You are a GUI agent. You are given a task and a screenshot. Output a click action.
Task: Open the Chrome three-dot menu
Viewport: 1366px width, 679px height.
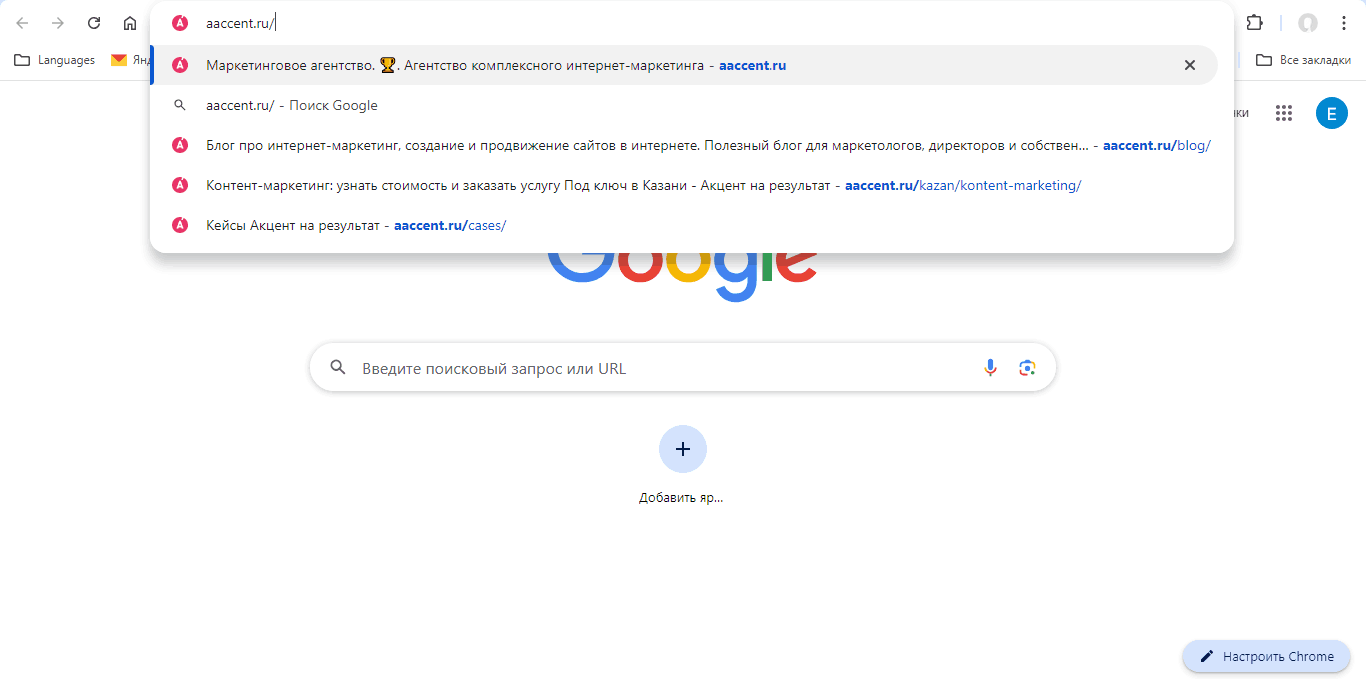pos(1344,23)
